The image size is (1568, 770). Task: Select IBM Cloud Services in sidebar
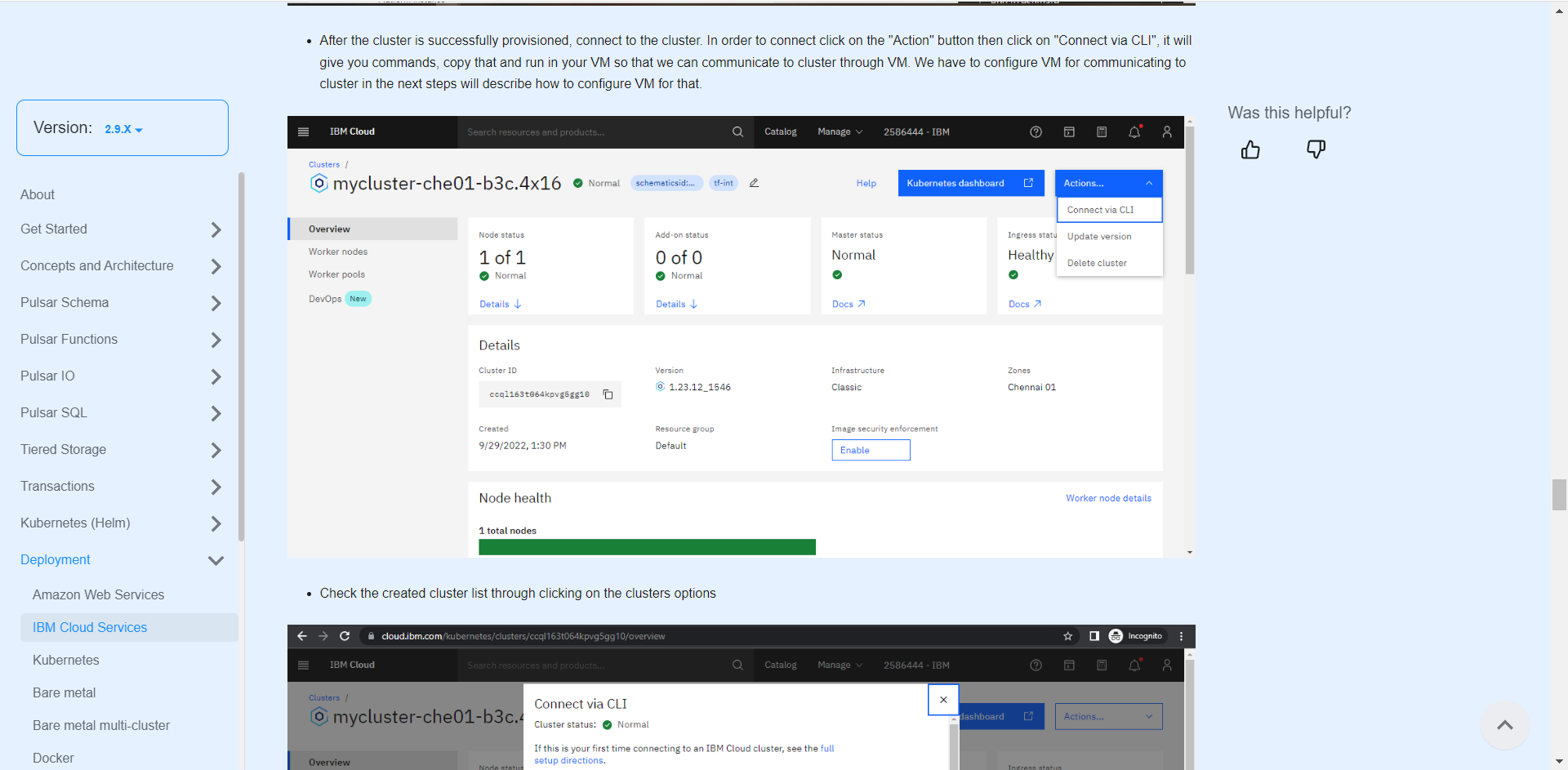coord(129,627)
